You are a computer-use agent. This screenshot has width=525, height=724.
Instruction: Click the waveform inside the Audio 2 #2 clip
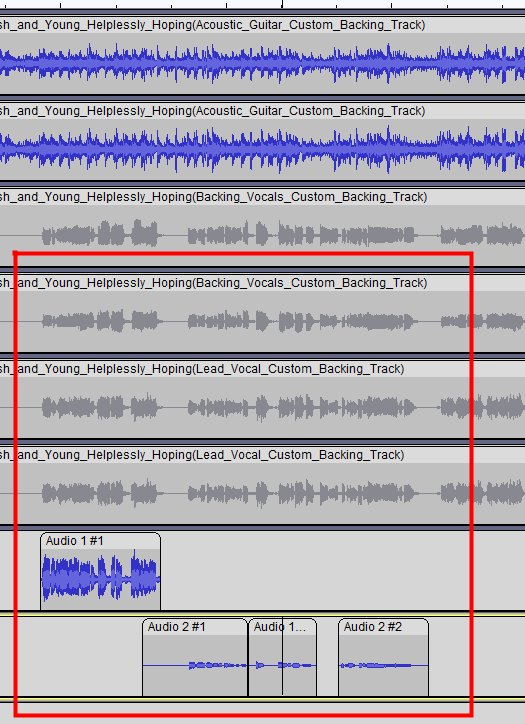(x=383, y=665)
